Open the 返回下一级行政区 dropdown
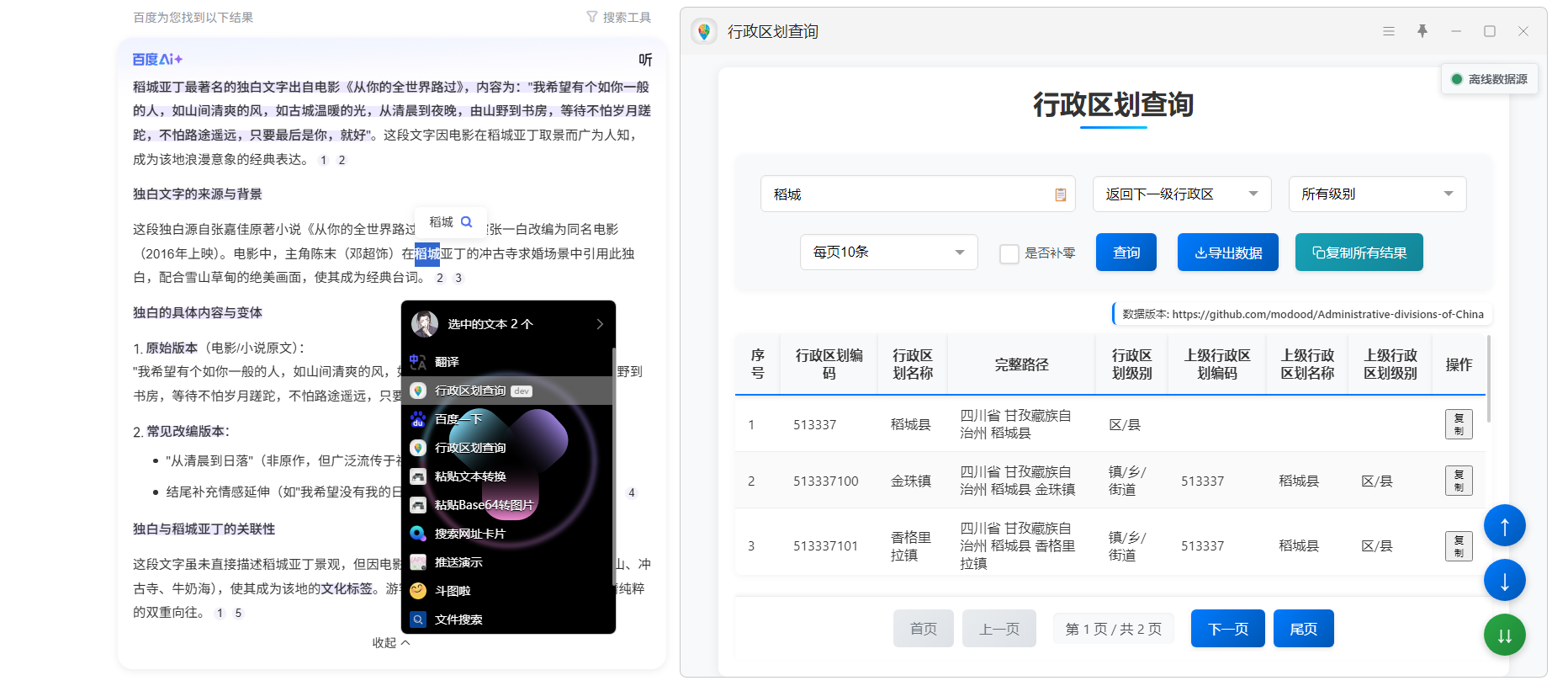1568x686 pixels. tap(1182, 194)
